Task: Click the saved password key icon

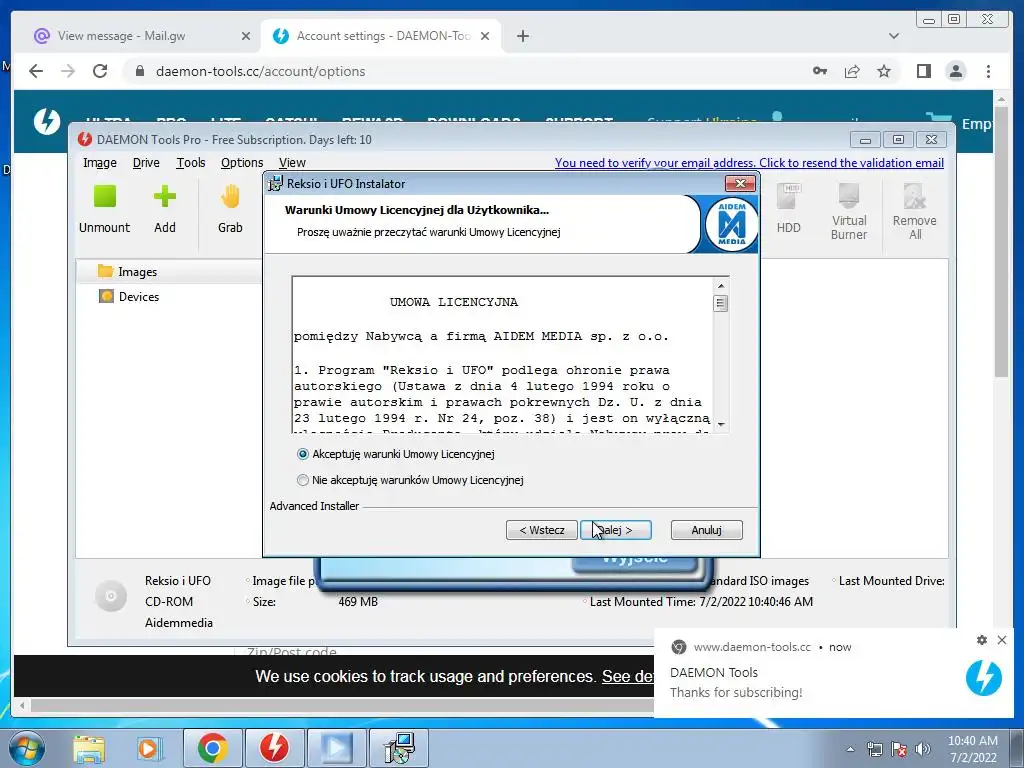Action: [x=820, y=71]
